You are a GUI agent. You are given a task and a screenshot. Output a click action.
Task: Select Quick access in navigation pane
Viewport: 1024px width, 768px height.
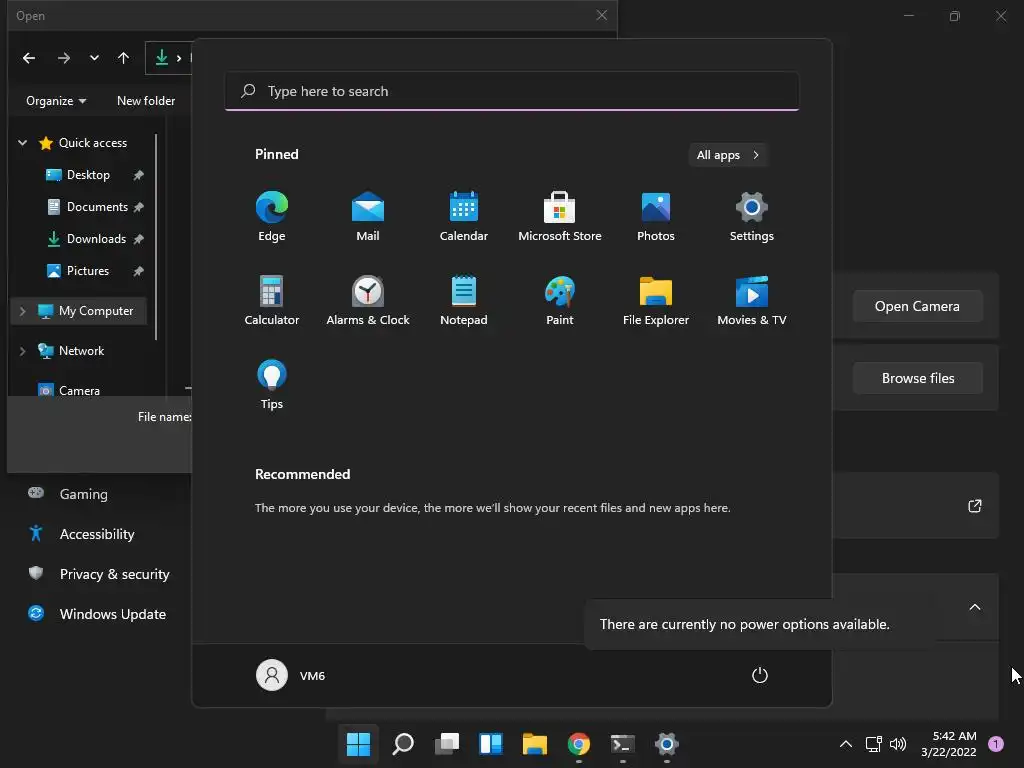click(82, 142)
